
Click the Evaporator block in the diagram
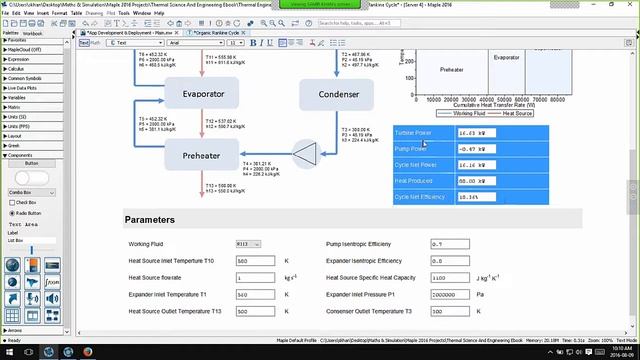click(x=202, y=93)
